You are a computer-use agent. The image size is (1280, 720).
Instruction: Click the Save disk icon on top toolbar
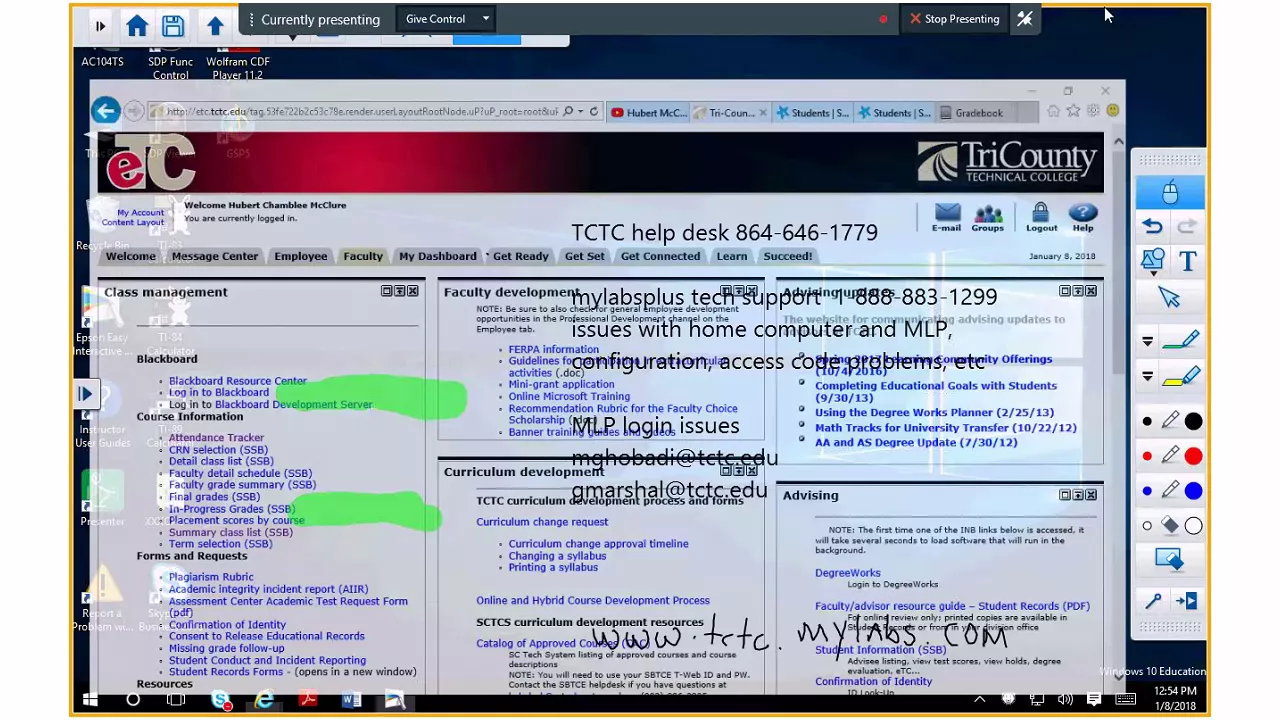pos(172,26)
